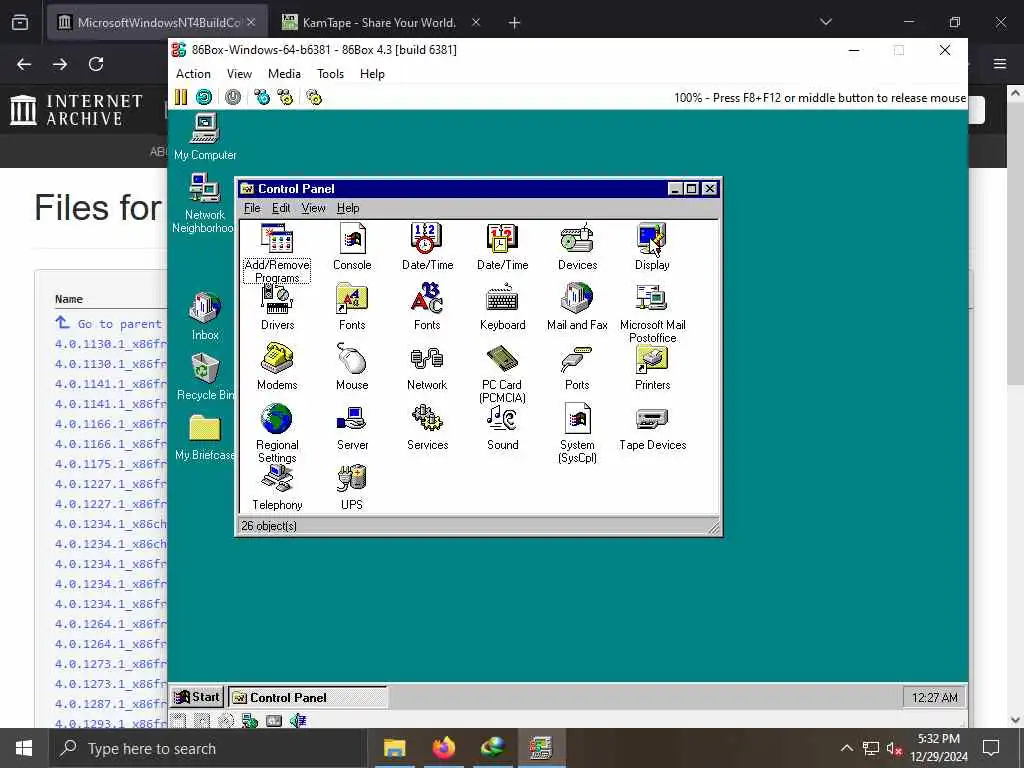Open Control Panel View menu
The image size is (1024, 768).
[x=313, y=208]
